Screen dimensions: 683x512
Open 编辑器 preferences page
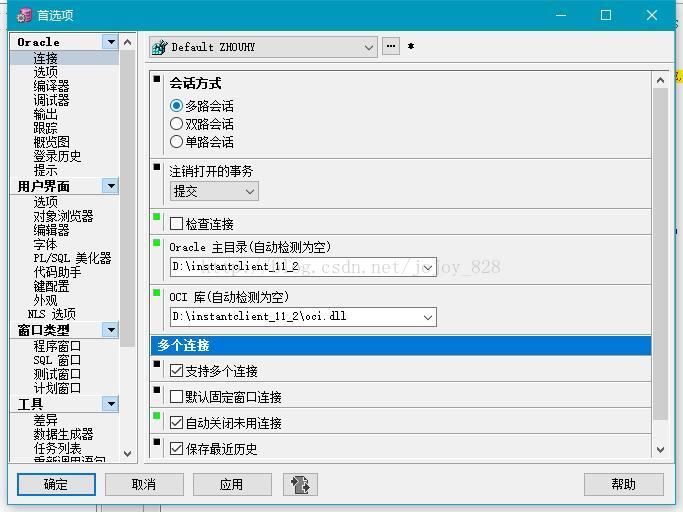click(51, 230)
